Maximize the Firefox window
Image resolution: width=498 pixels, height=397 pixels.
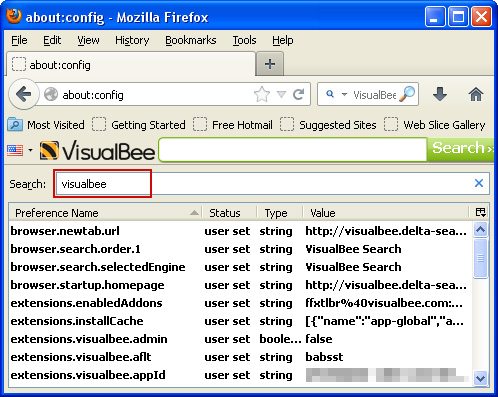(x=458, y=17)
